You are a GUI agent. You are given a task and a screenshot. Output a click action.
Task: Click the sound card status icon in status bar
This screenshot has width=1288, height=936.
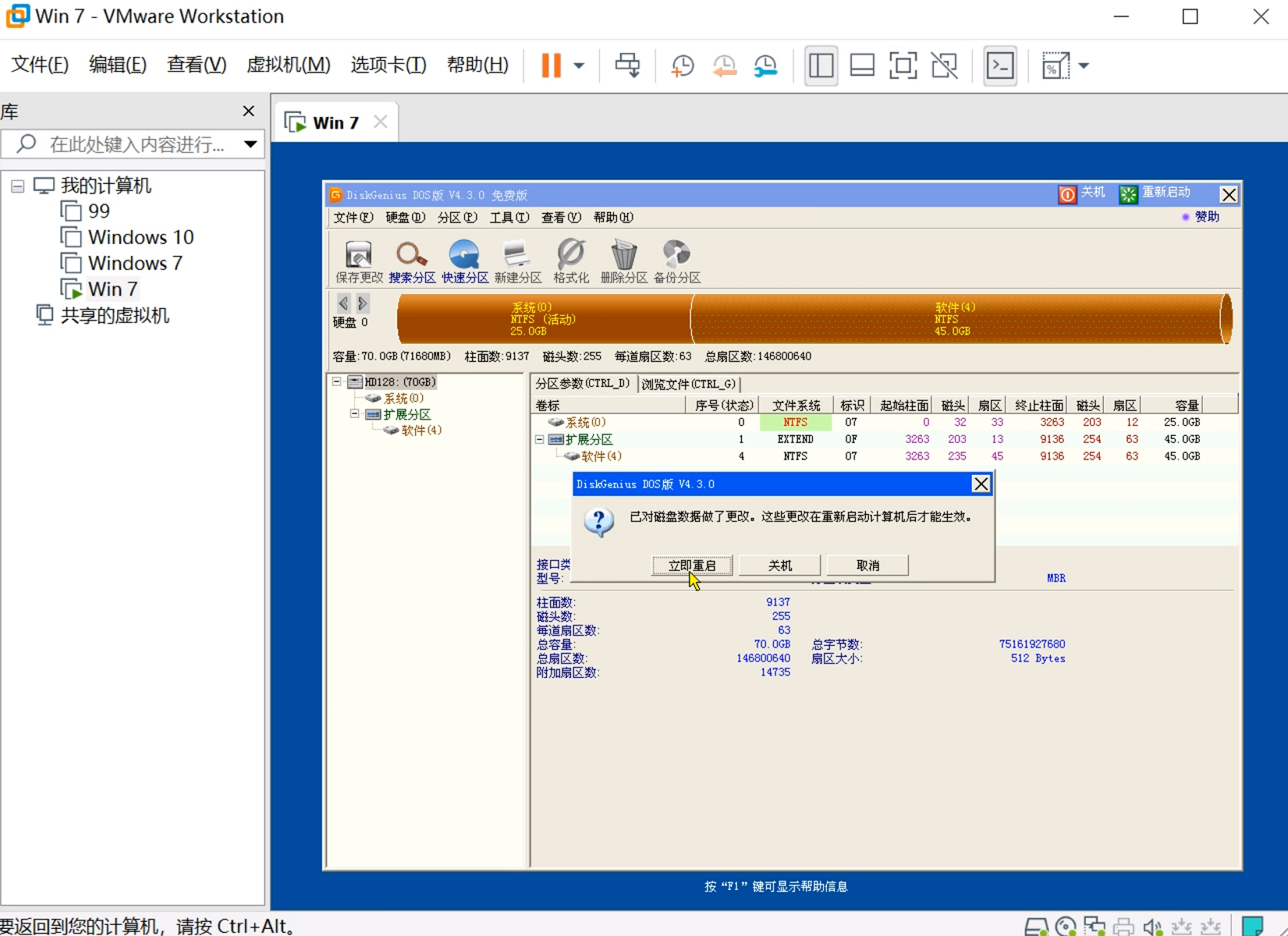[1153, 927]
